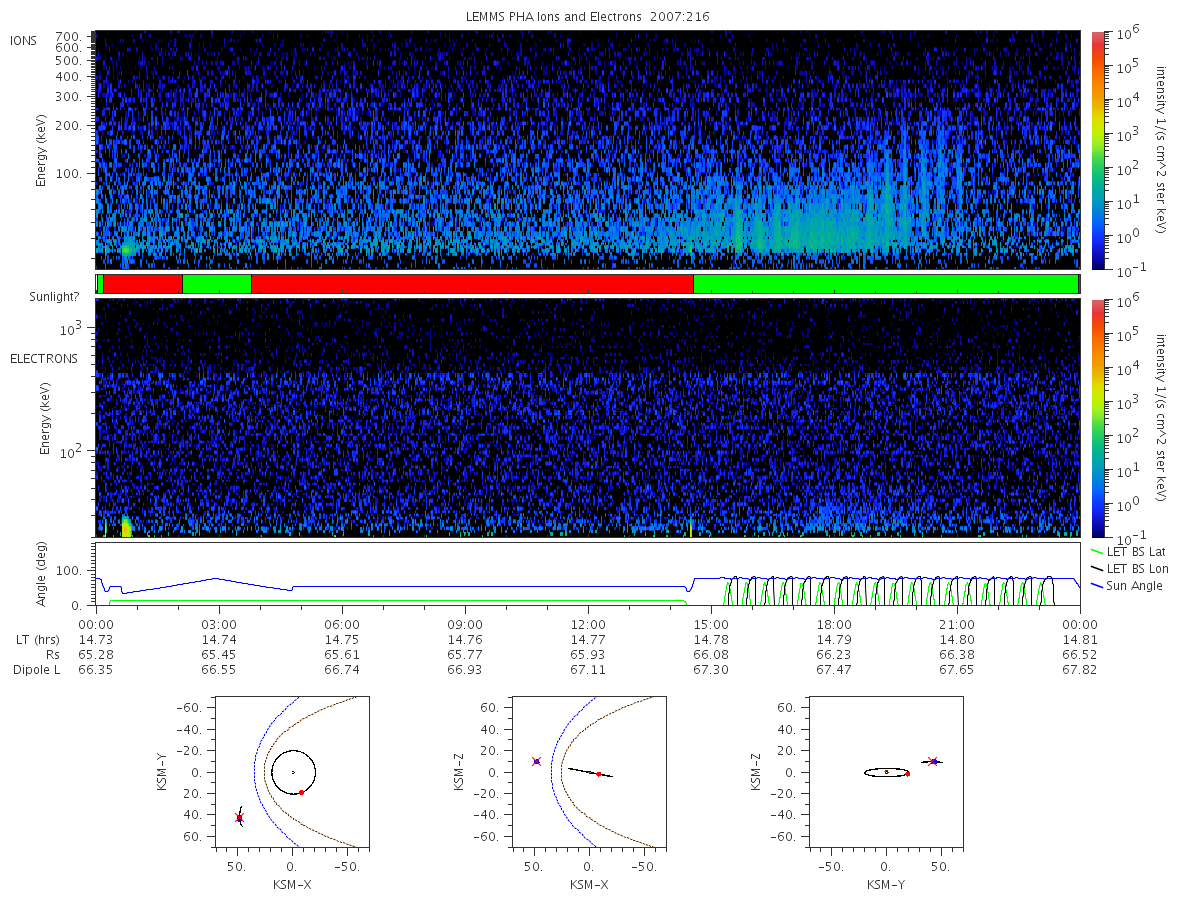1200x900 pixels.
Task: Click the bright green burst in ions spectrogram
Action: 126,252
